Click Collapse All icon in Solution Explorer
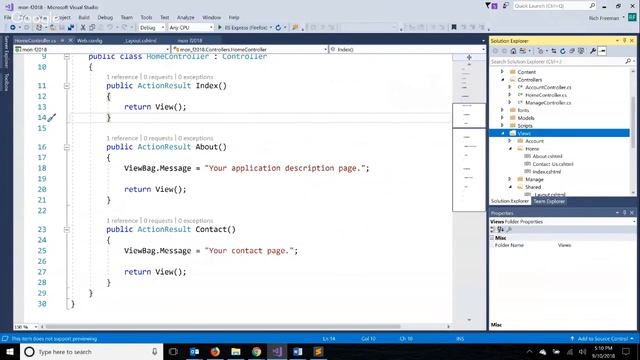The image size is (640, 360). pos(572,51)
